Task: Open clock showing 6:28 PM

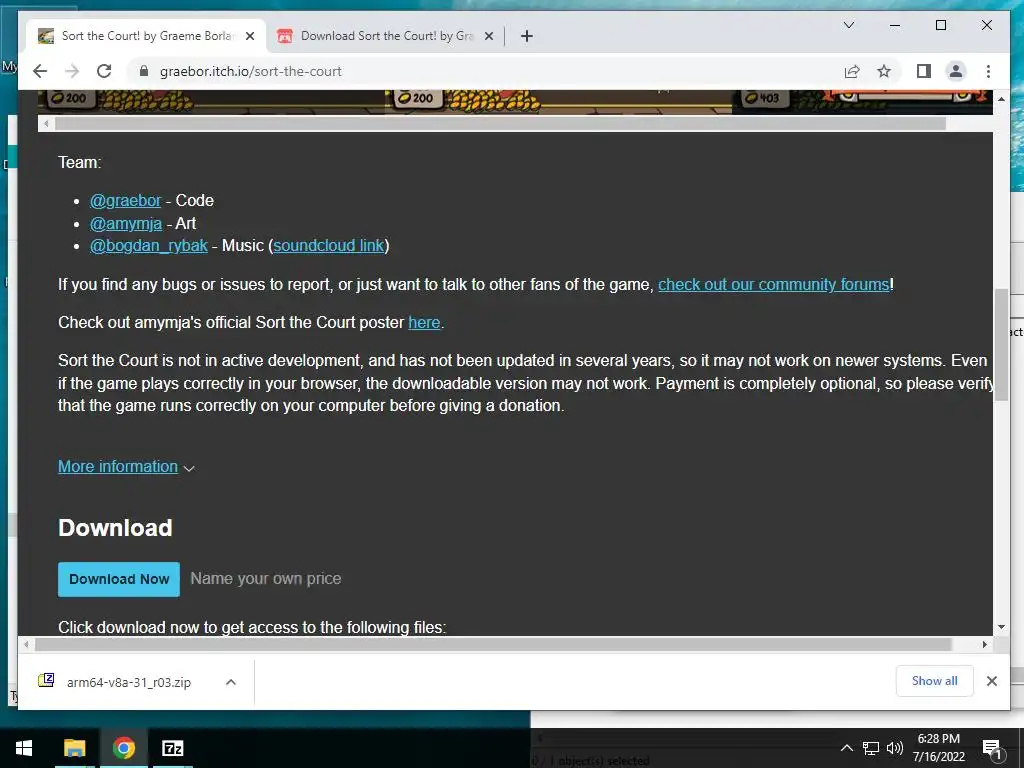Action: (x=938, y=748)
